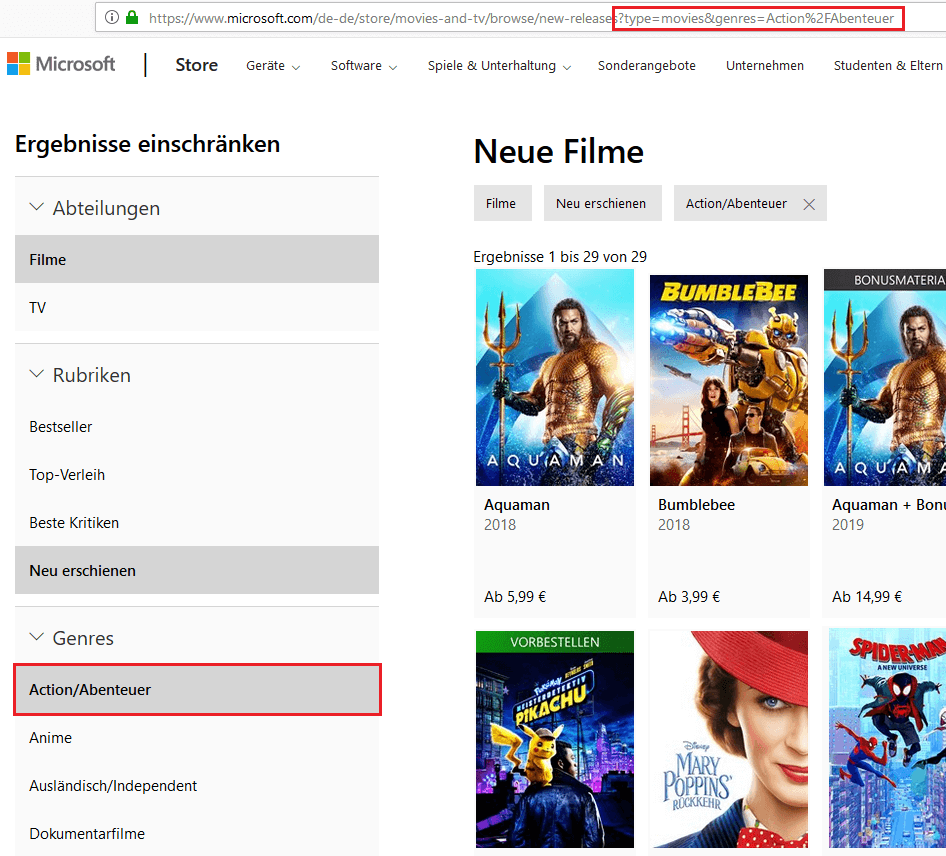This screenshot has height=856, width=946.
Task: Choose the Beste Kritiken category
Action: pyautogui.click(x=197, y=522)
